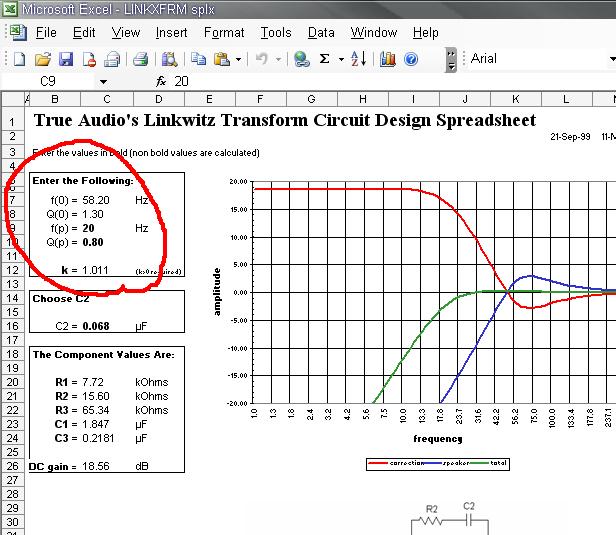Copy selection with the Copy icon

[x=198, y=59]
